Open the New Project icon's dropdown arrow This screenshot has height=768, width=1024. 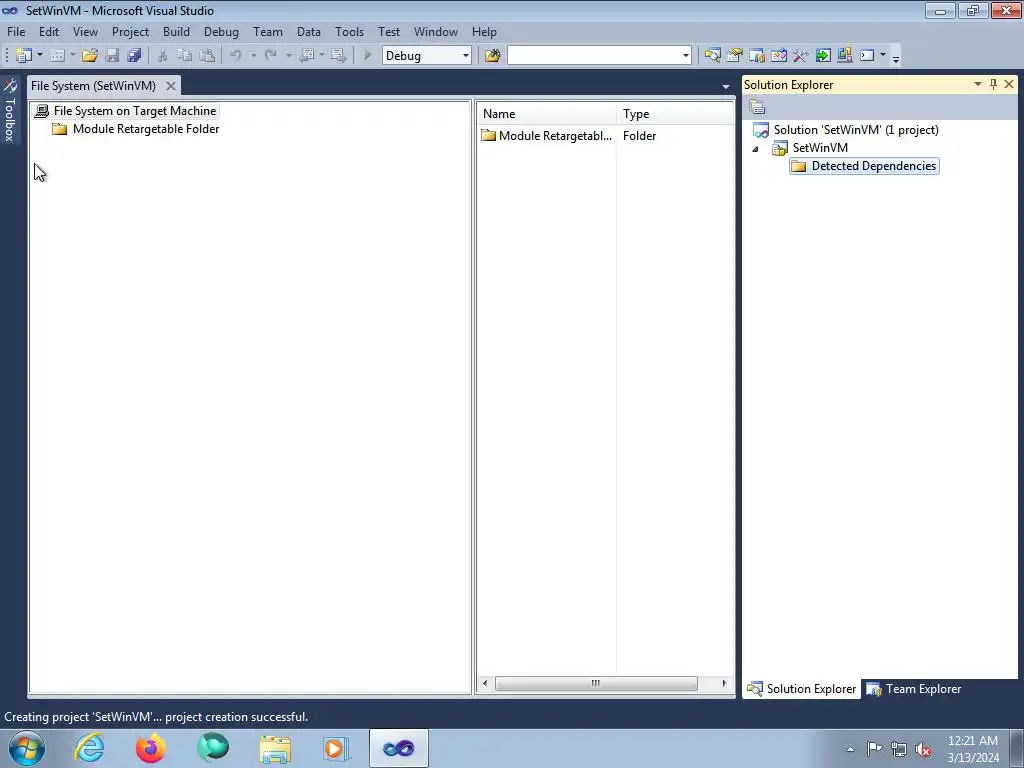point(39,56)
